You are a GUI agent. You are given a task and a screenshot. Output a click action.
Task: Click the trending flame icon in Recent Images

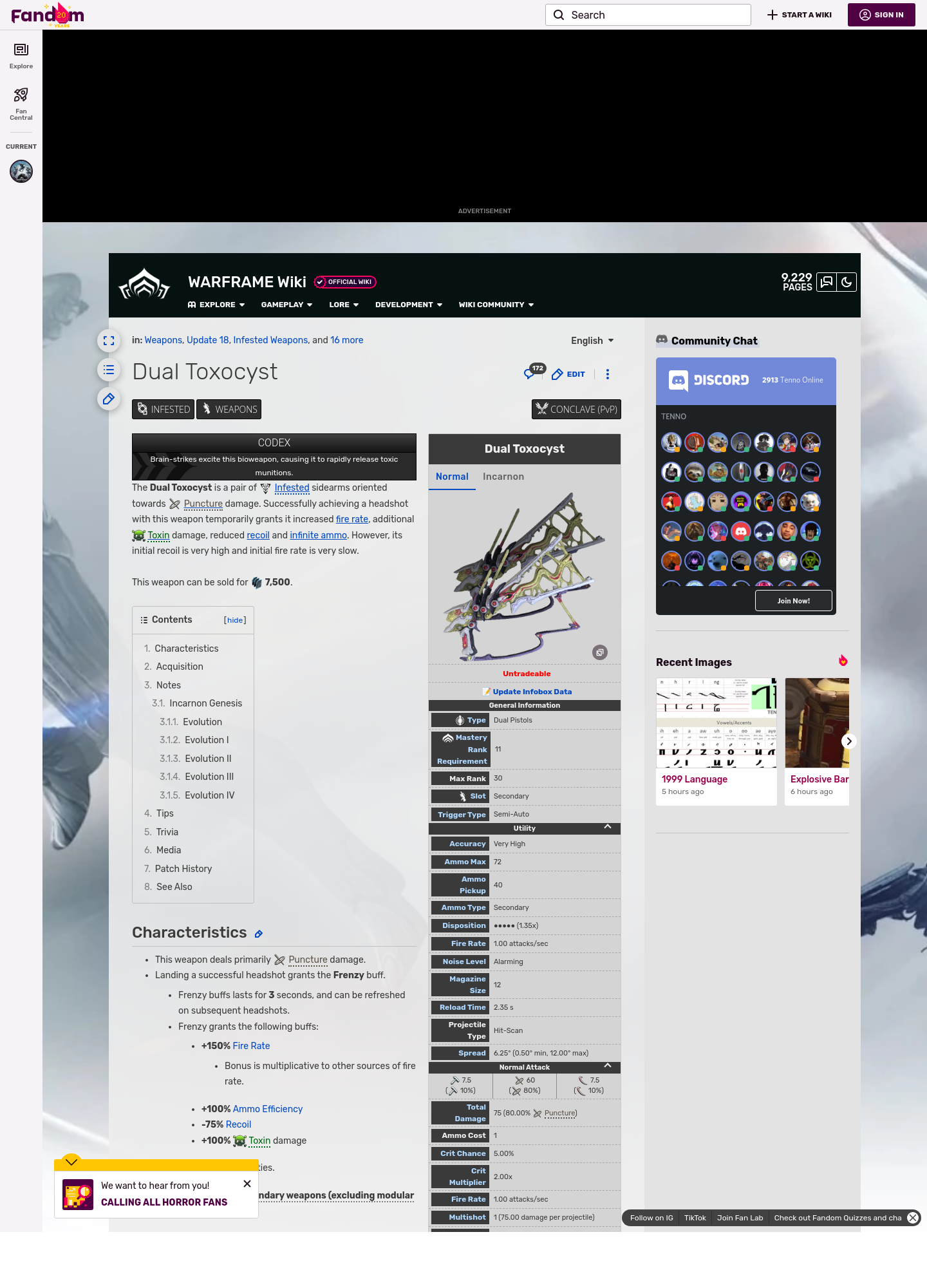pos(843,661)
